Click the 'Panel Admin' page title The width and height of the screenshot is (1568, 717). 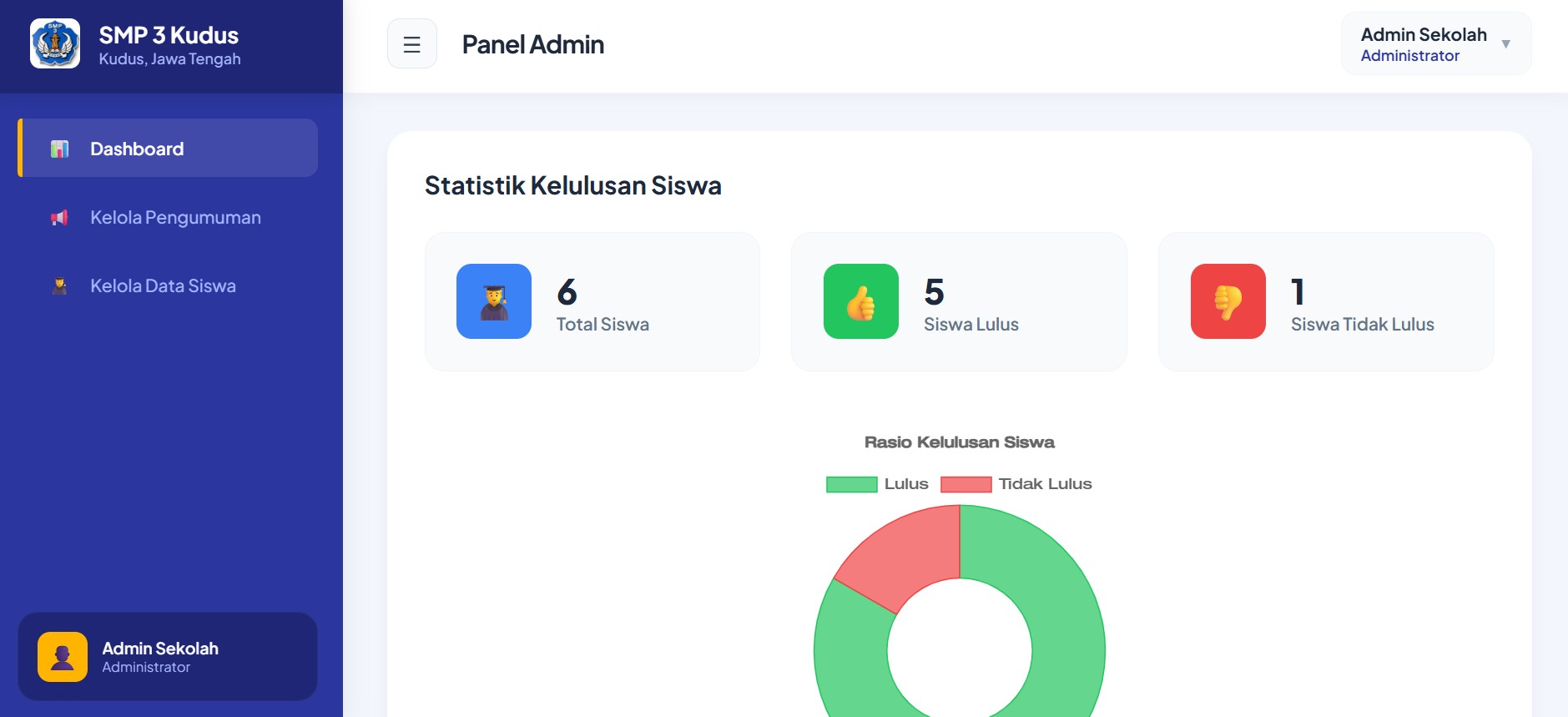pyautogui.click(x=533, y=44)
